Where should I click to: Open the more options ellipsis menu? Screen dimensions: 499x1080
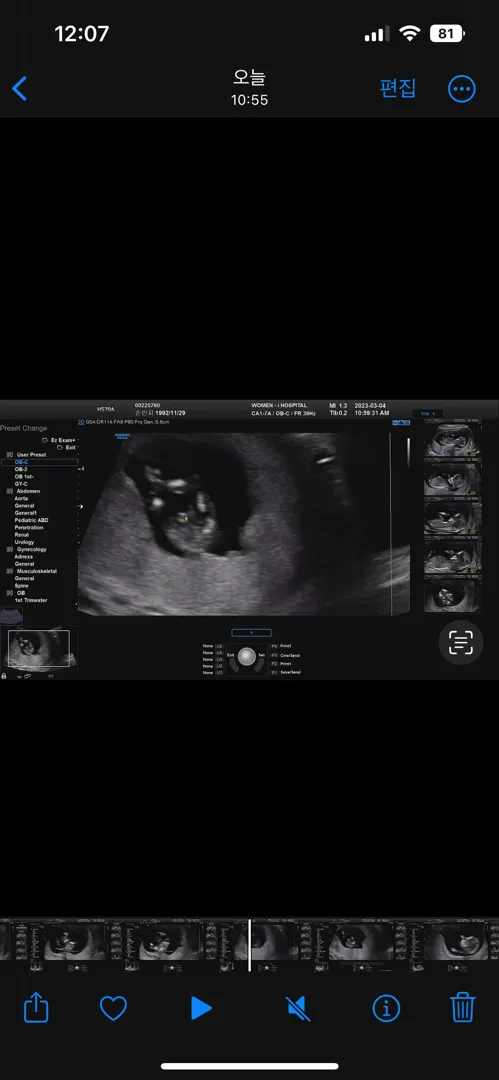462,89
